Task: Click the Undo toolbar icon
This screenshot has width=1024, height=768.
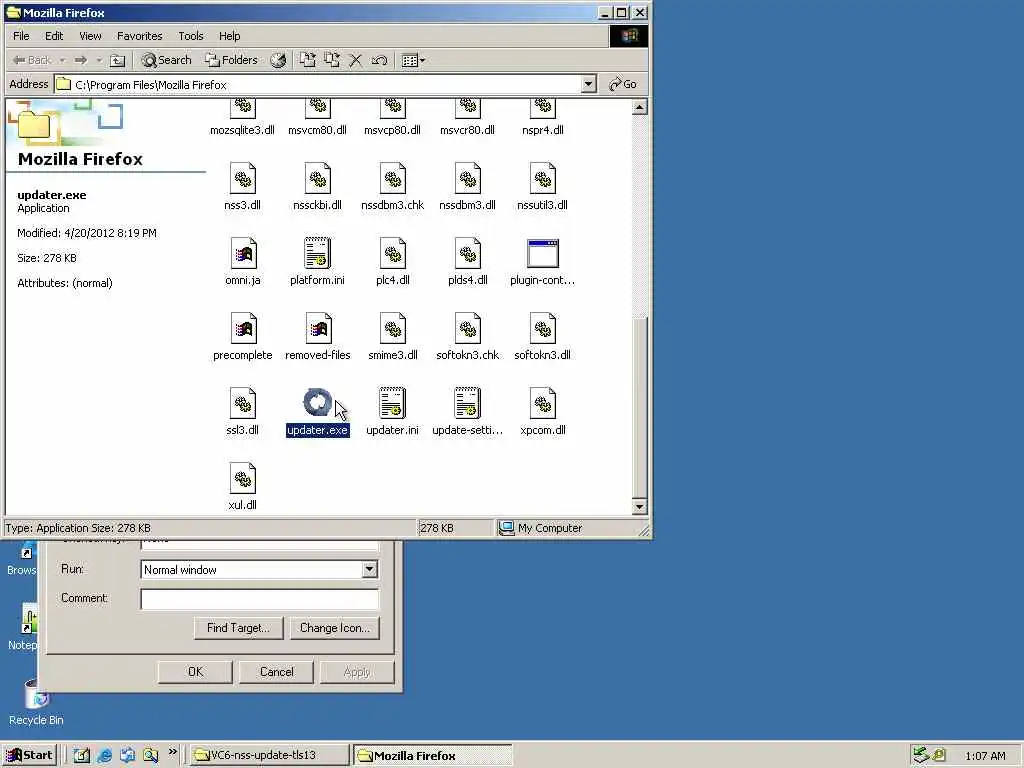Action: pos(379,60)
